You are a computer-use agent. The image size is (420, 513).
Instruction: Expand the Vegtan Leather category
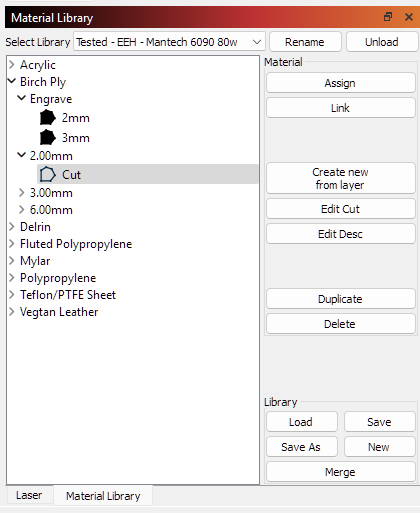coord(12,312)
